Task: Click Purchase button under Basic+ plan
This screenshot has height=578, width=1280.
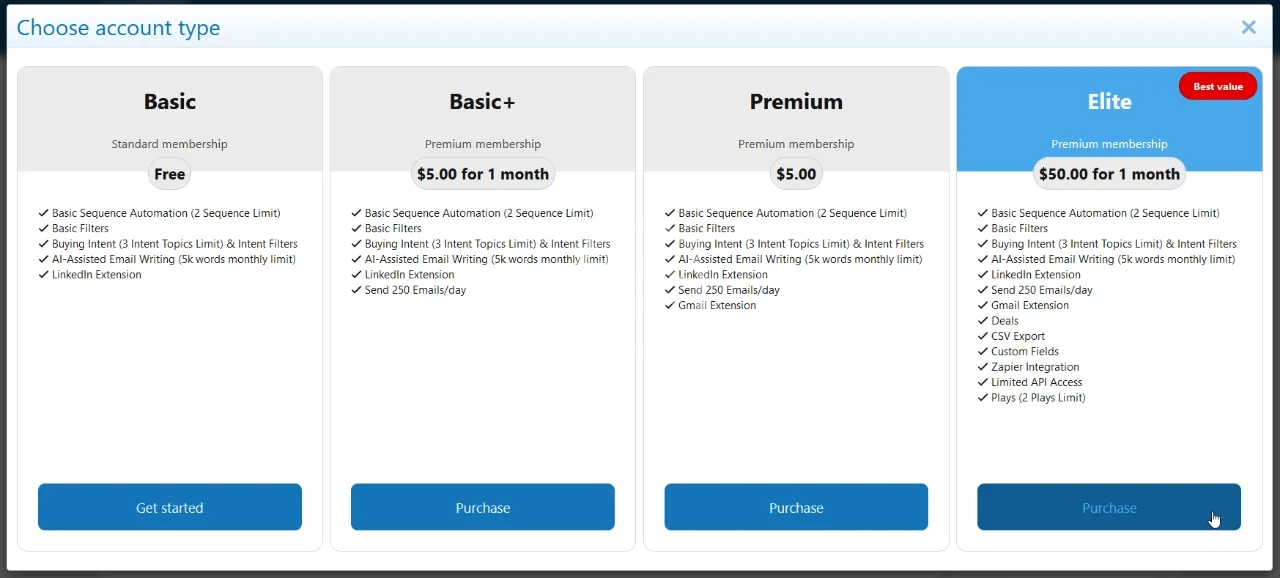Action: [483, 507]
